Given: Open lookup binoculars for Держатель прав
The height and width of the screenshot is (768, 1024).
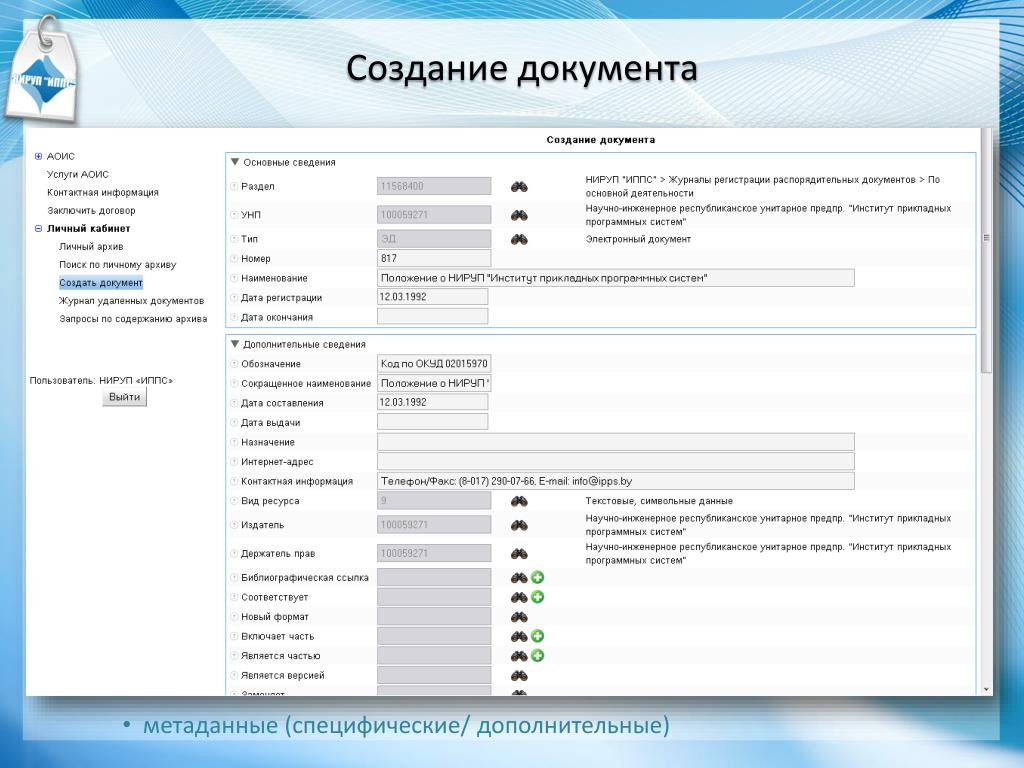Looking at the screenshot, I should pos(519,554).
